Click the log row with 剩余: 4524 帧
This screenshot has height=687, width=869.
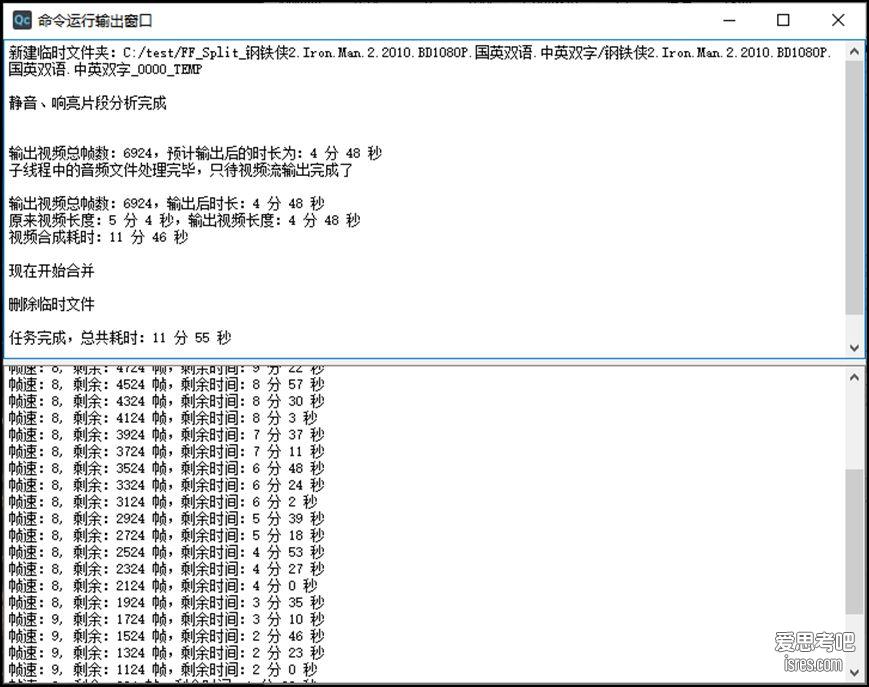[166, 384]
